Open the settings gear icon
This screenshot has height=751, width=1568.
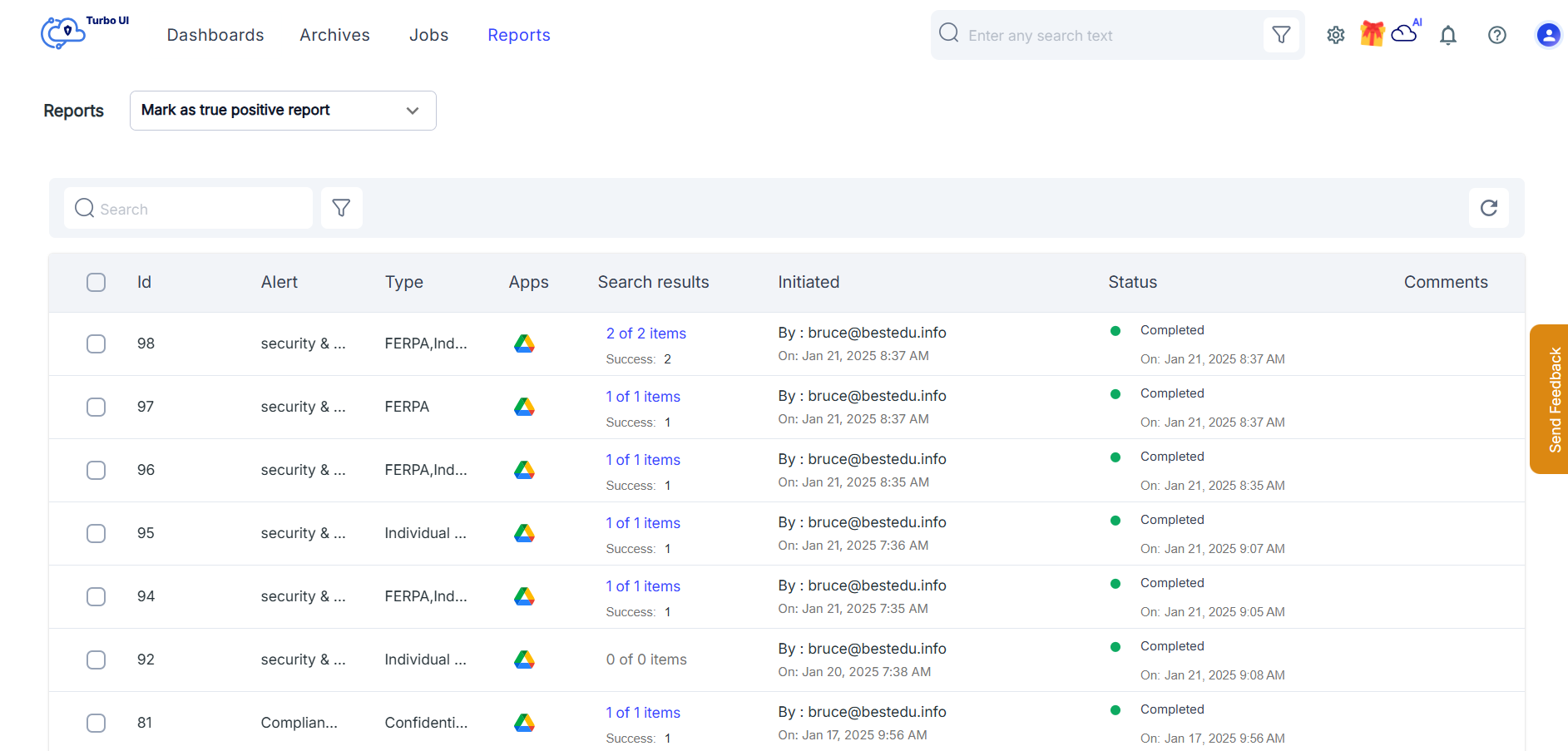(x=1335, y=35)
